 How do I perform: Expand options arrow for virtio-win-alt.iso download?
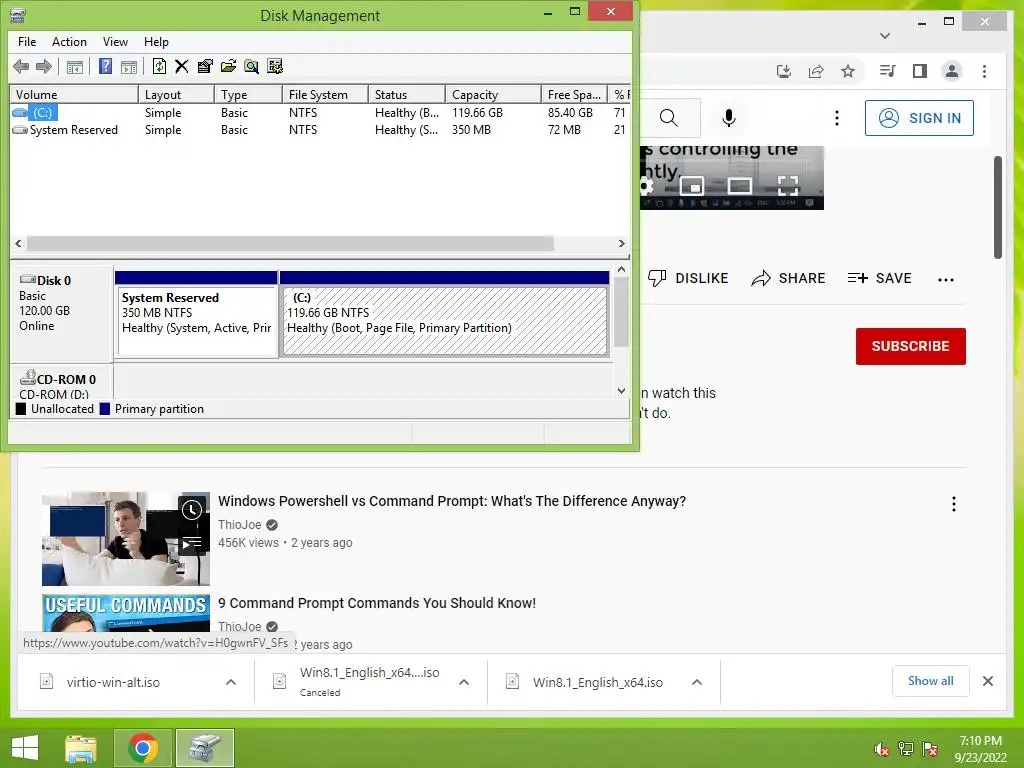click(x=231, y=682)
